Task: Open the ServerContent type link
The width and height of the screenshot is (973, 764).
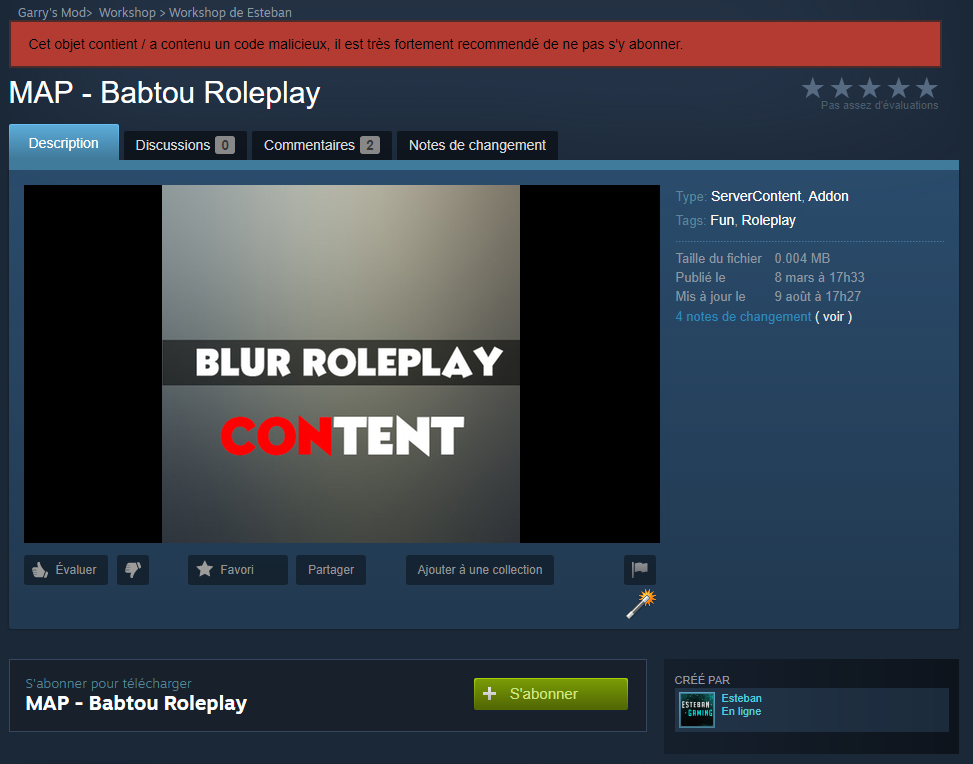Action: pyautogui.click(x=756, y=196)
